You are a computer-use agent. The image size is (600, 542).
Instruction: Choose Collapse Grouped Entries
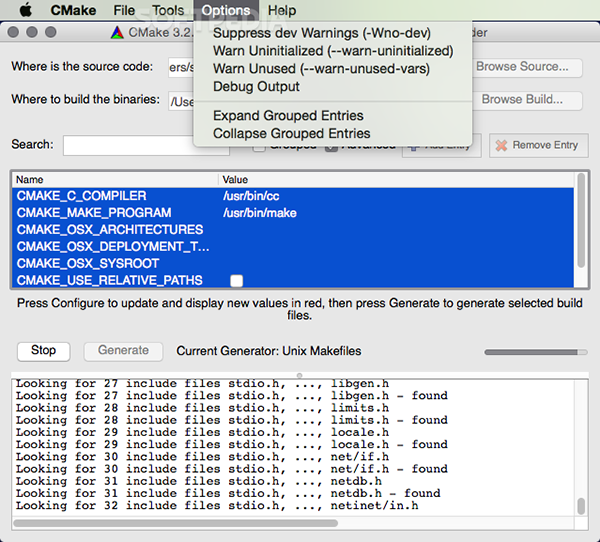click(x=292, y=134)
